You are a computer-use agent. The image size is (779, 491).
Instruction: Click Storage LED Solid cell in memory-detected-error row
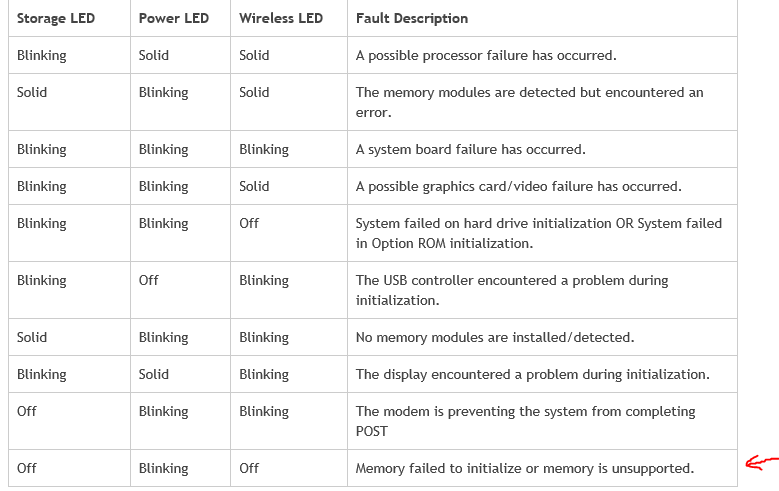coord(32,92)
